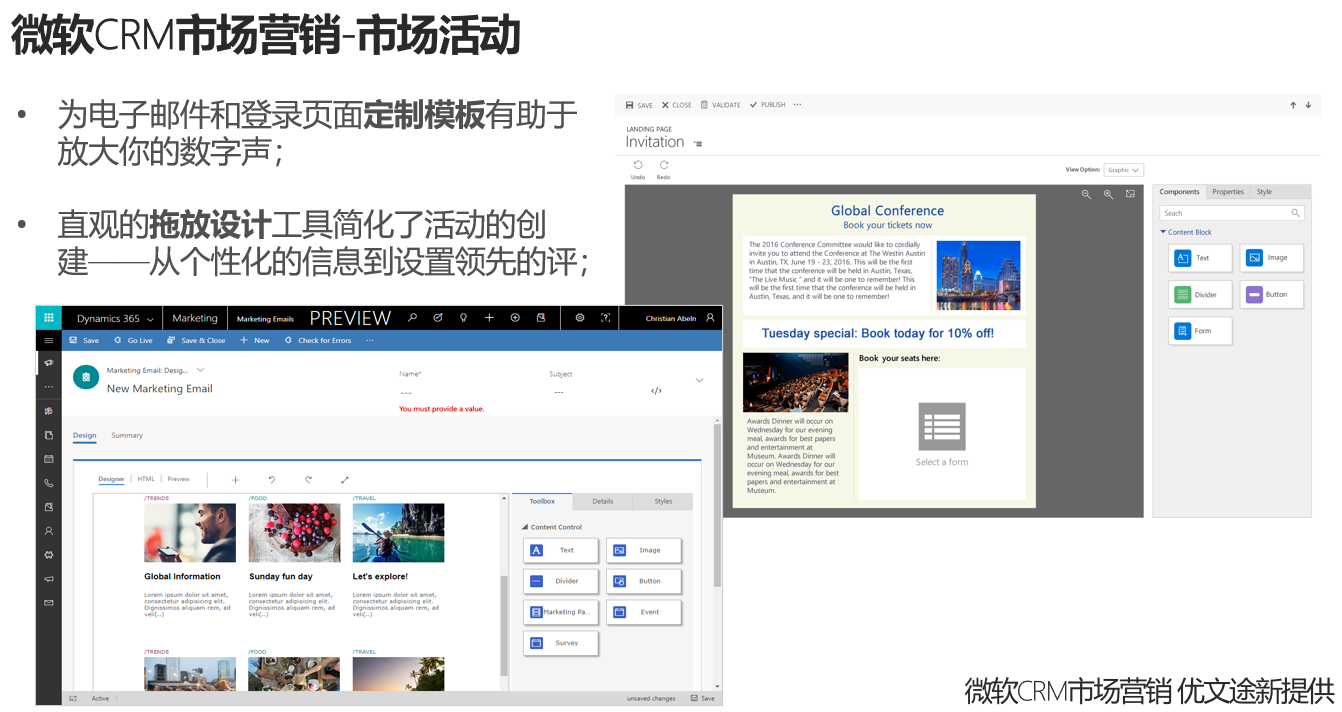The height and width of the screenshot is (712, 1342).
Task: Redo in the email designer toolbar
Action: tap(309, 480)
